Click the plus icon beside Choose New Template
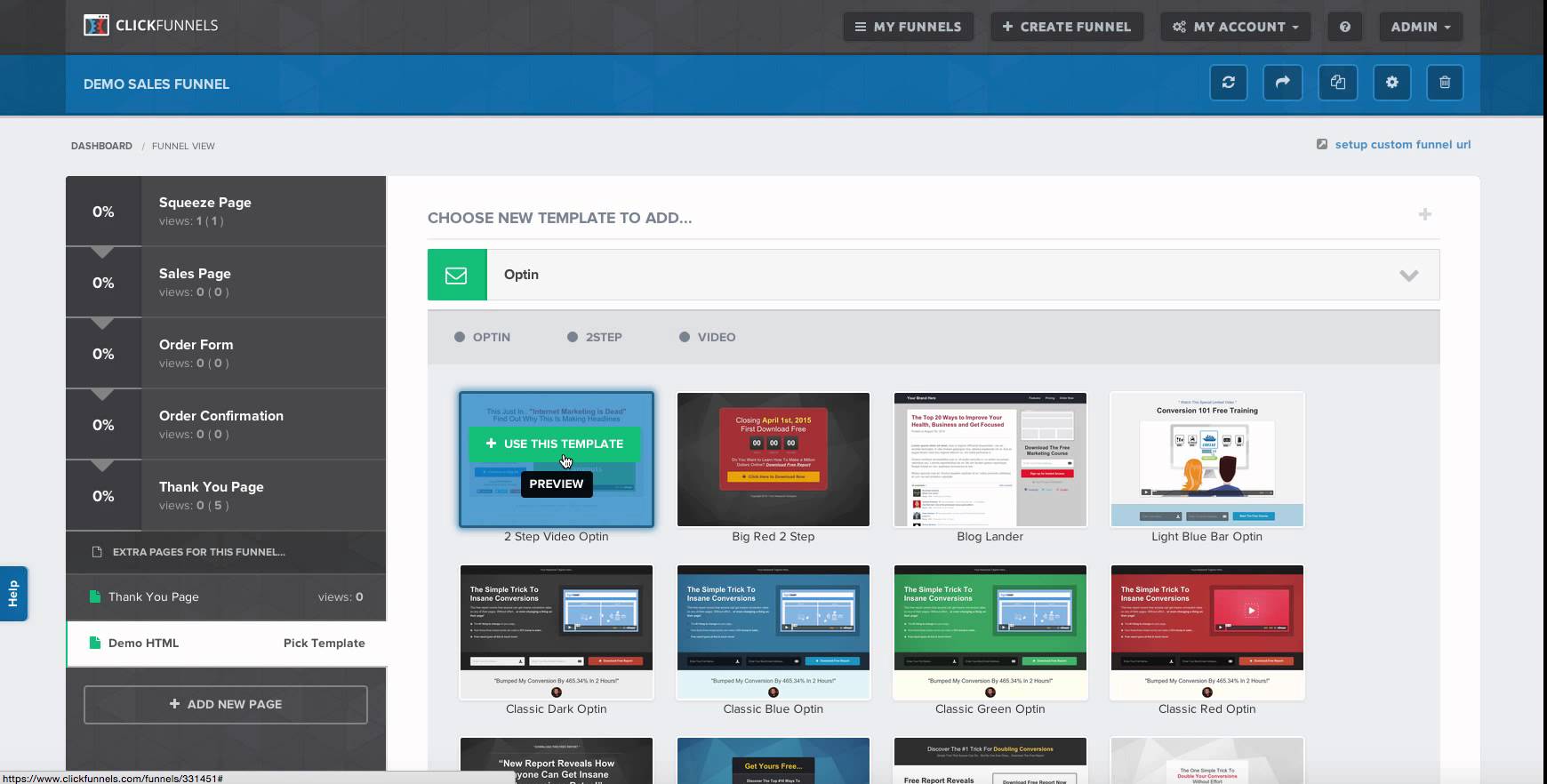 (x=1425, y=214)
